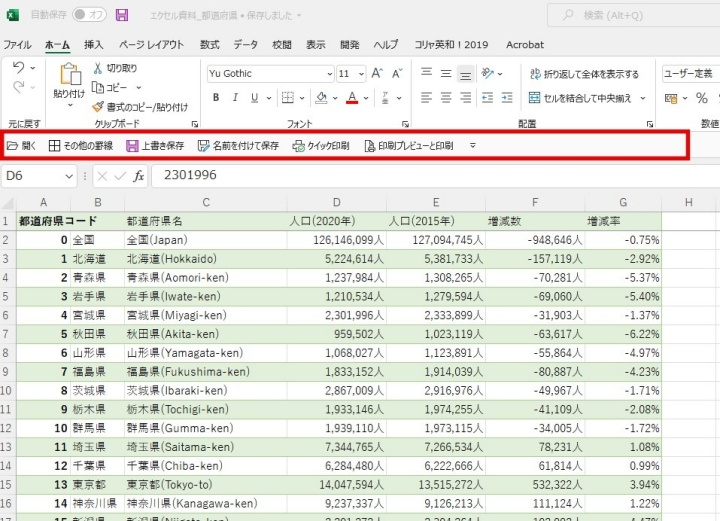Image resolution: width=720 pixels, height=521 pixels.
Task: Click 上書き保存 in quick access toolbar
Action: (155, 146)
